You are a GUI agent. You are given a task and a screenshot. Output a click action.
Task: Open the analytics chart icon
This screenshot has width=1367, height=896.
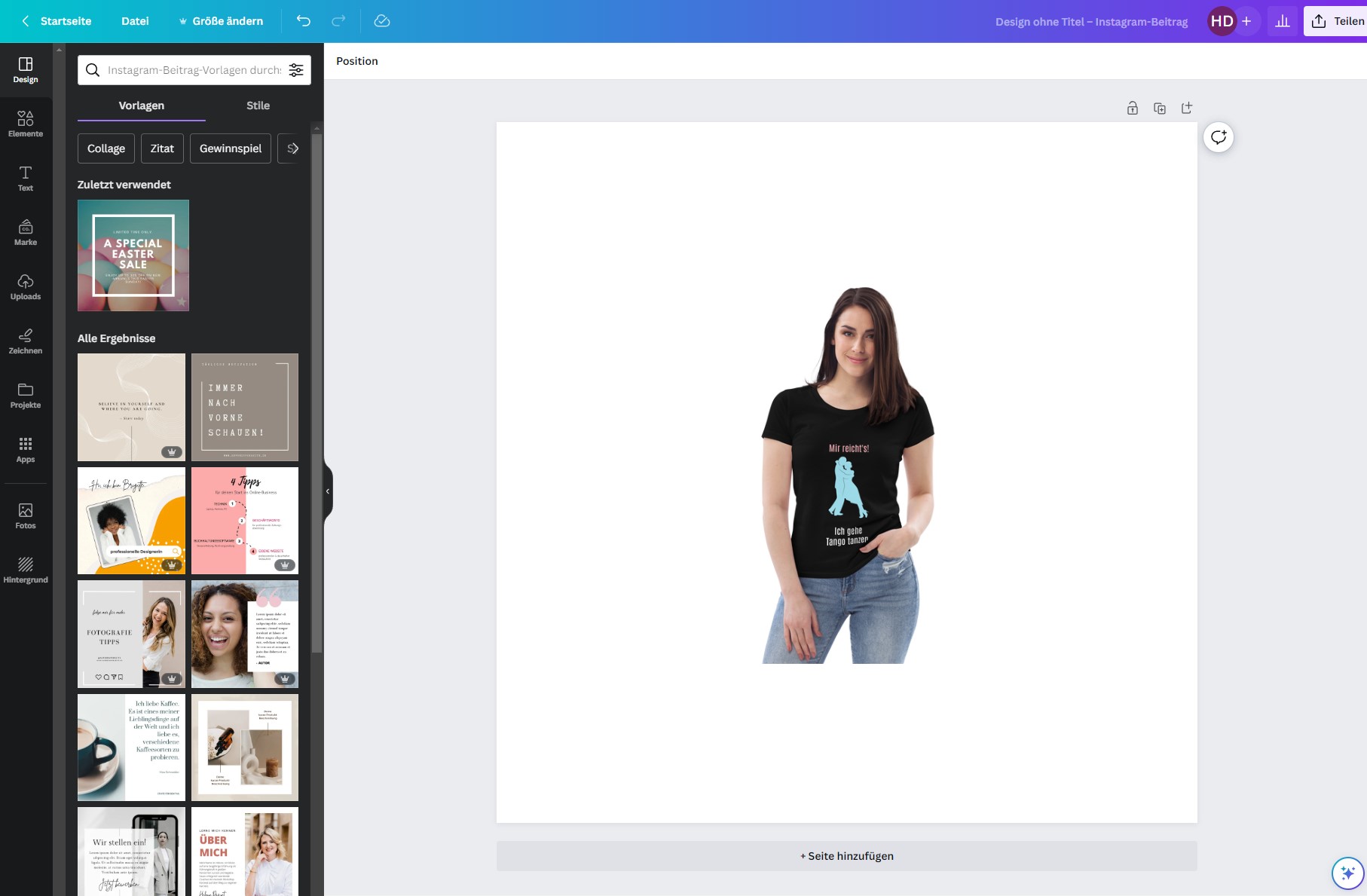1283,21
